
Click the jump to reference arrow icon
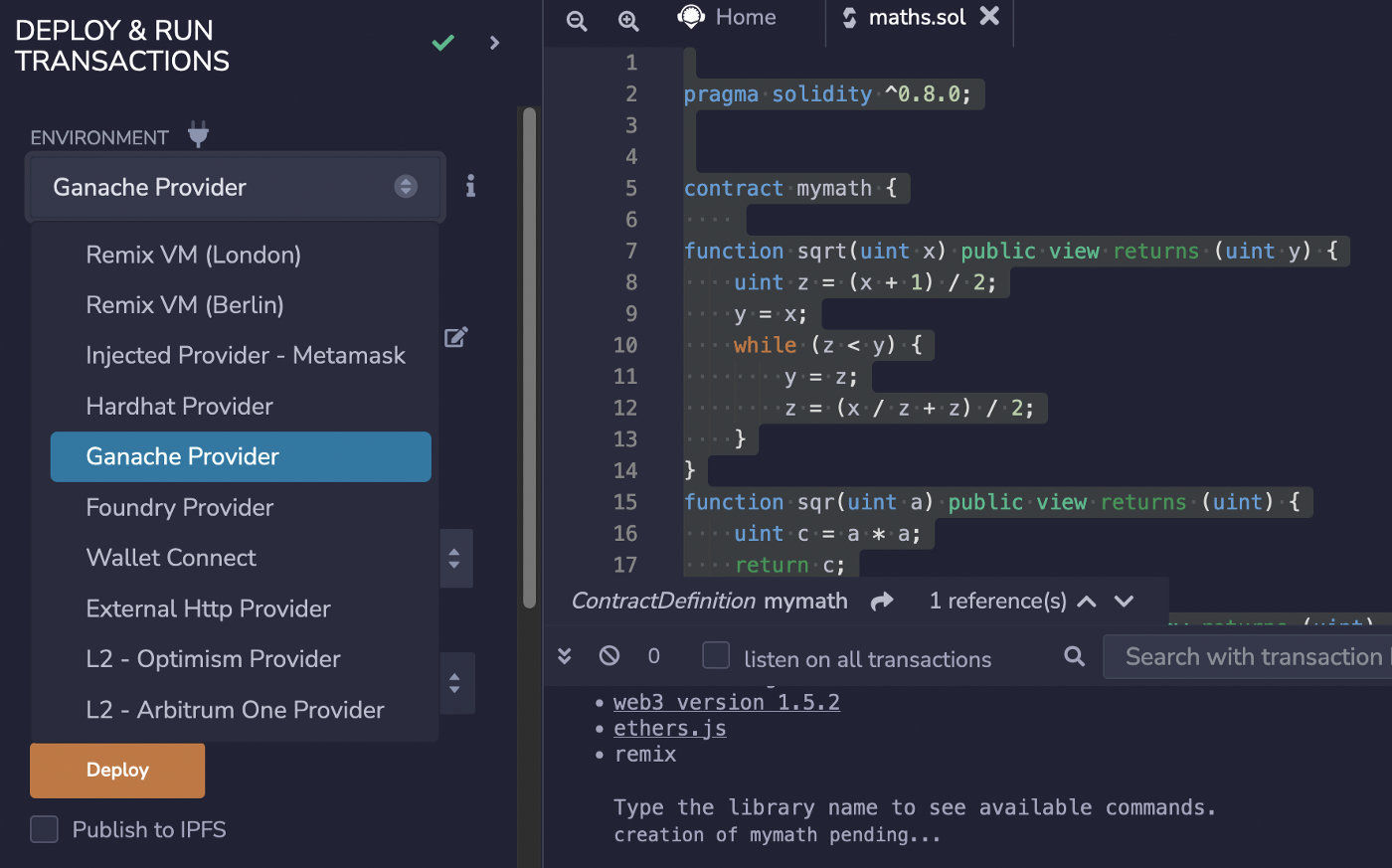(882, 601)
